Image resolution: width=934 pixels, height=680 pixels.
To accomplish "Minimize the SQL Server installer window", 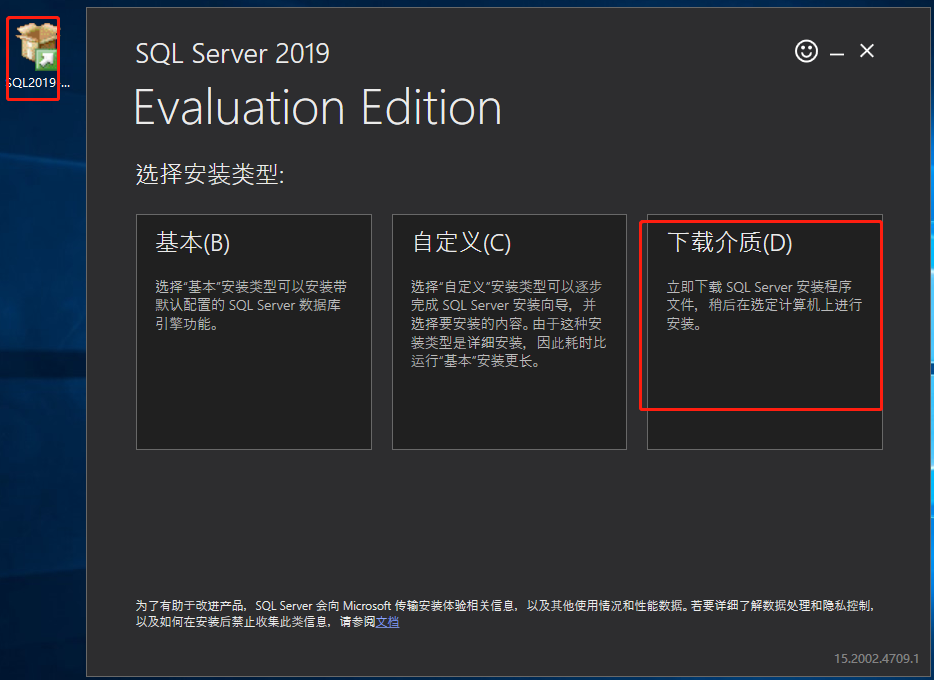I will click(x=837, y=54).
